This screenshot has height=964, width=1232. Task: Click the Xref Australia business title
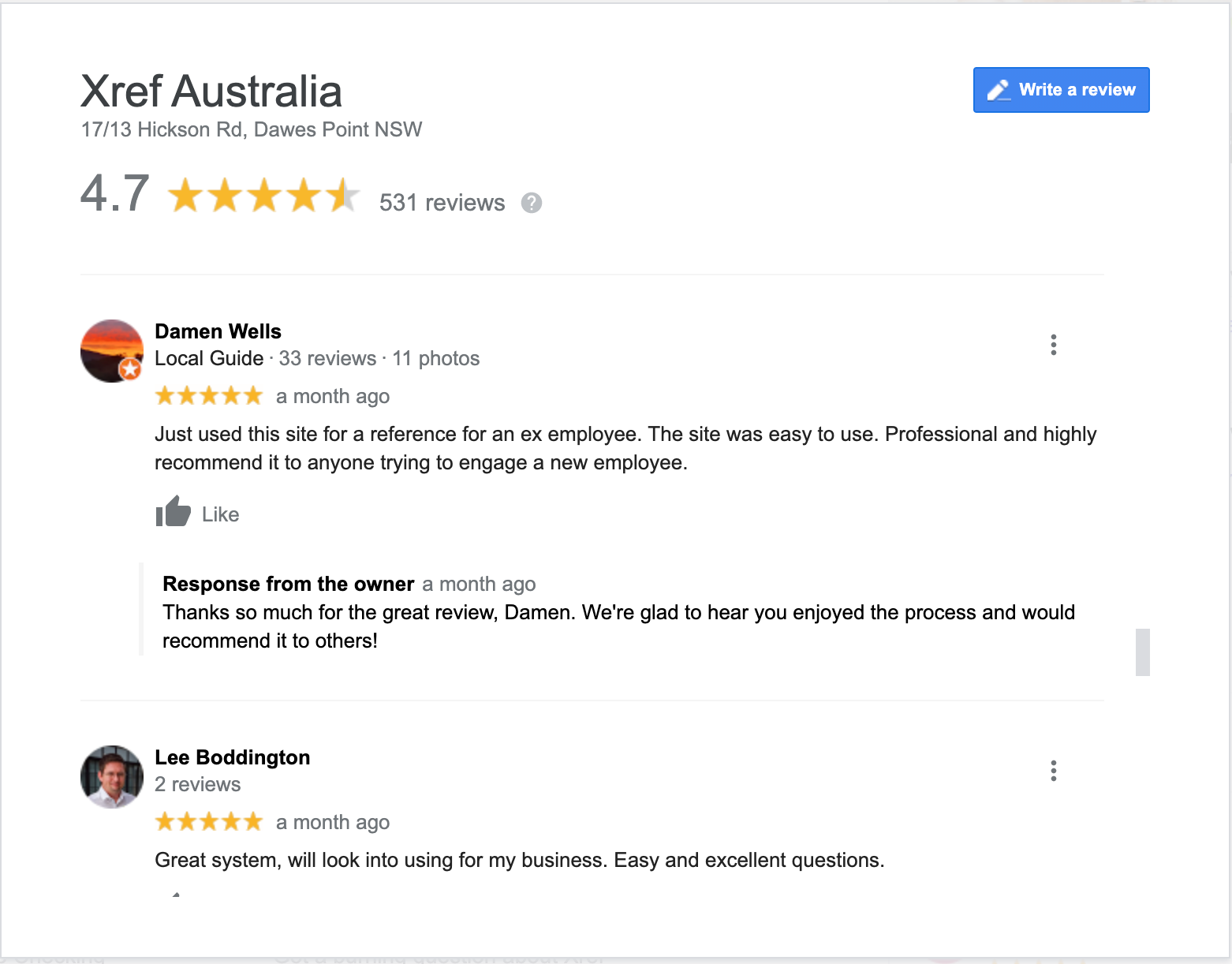(x=211, y=92)
